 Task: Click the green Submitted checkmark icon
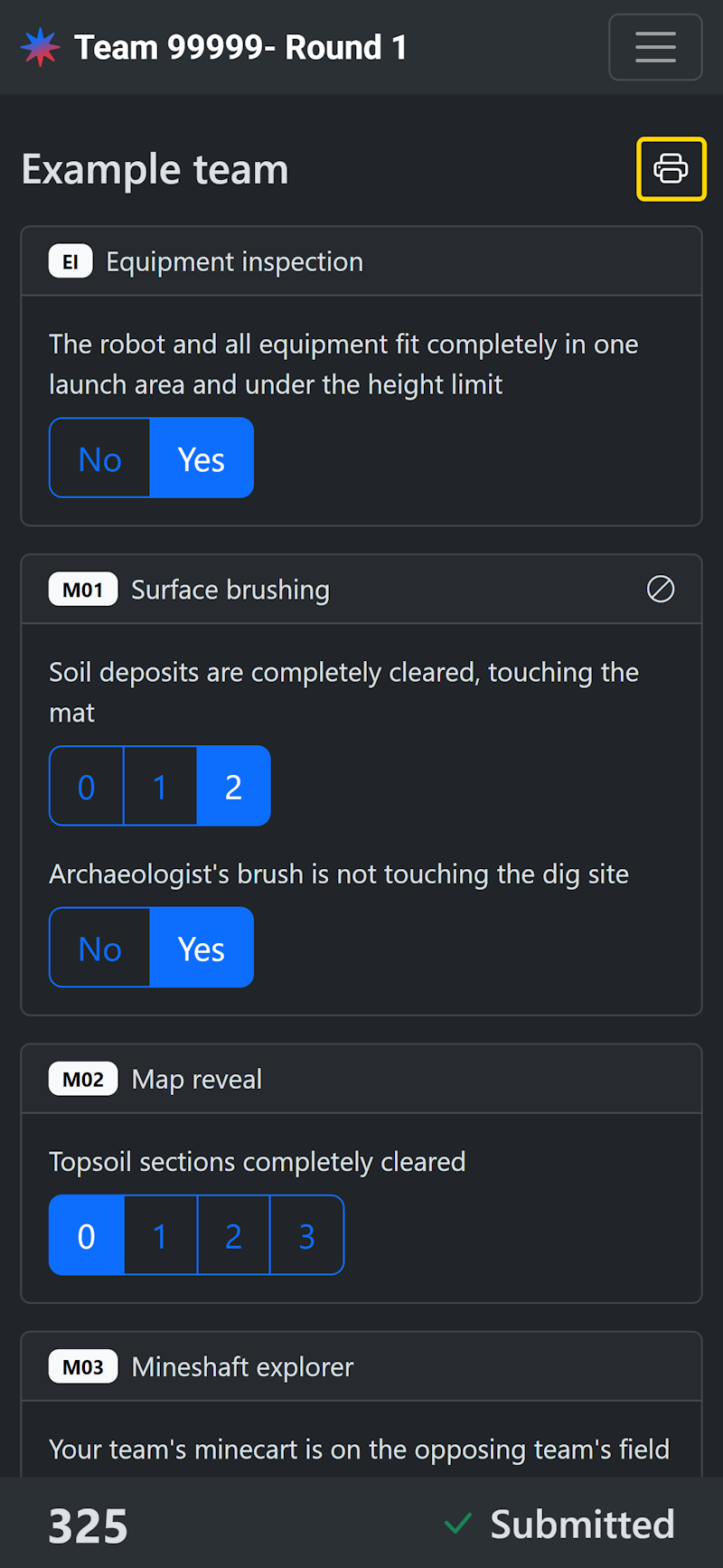(x=458, y=1524)
